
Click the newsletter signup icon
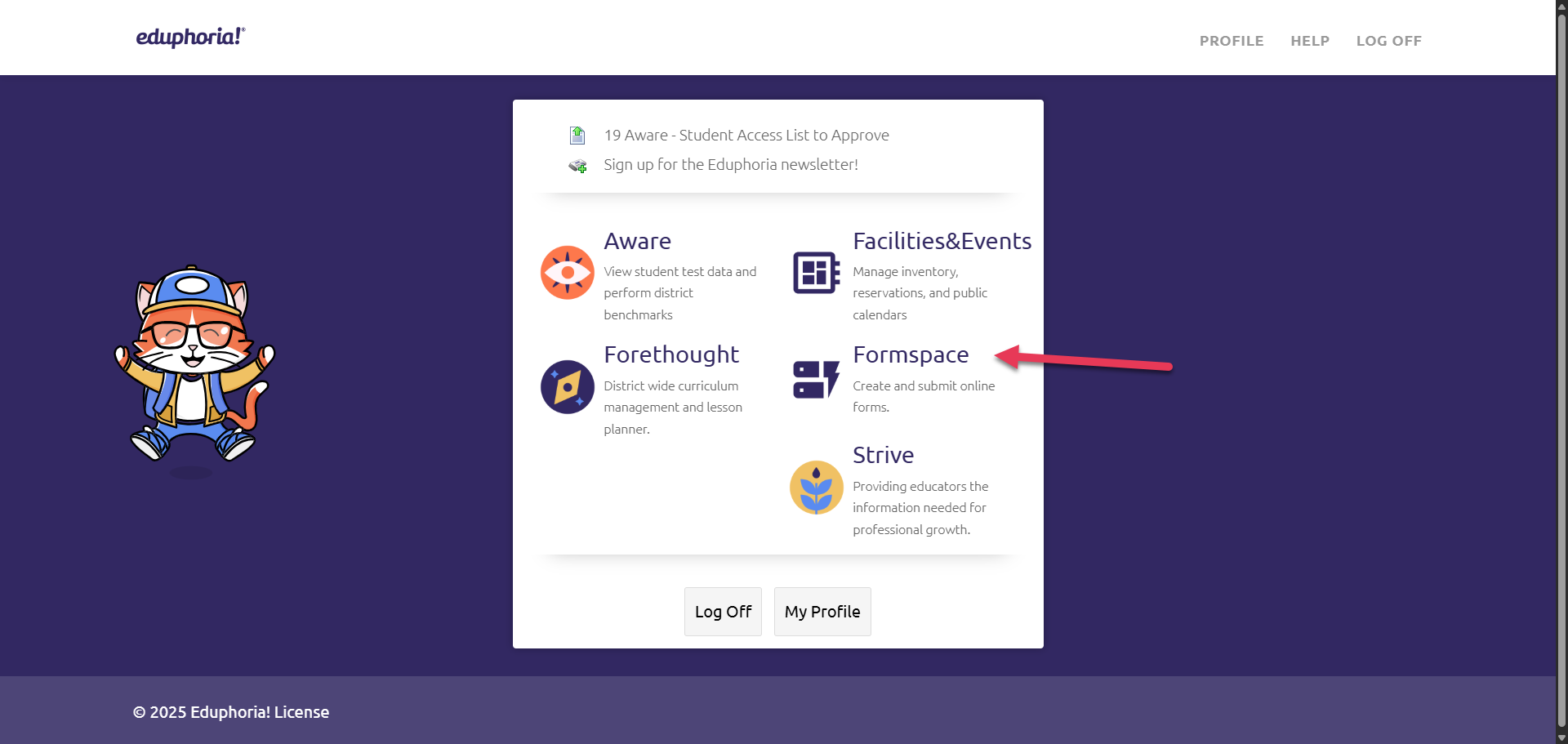coord(577,166)
